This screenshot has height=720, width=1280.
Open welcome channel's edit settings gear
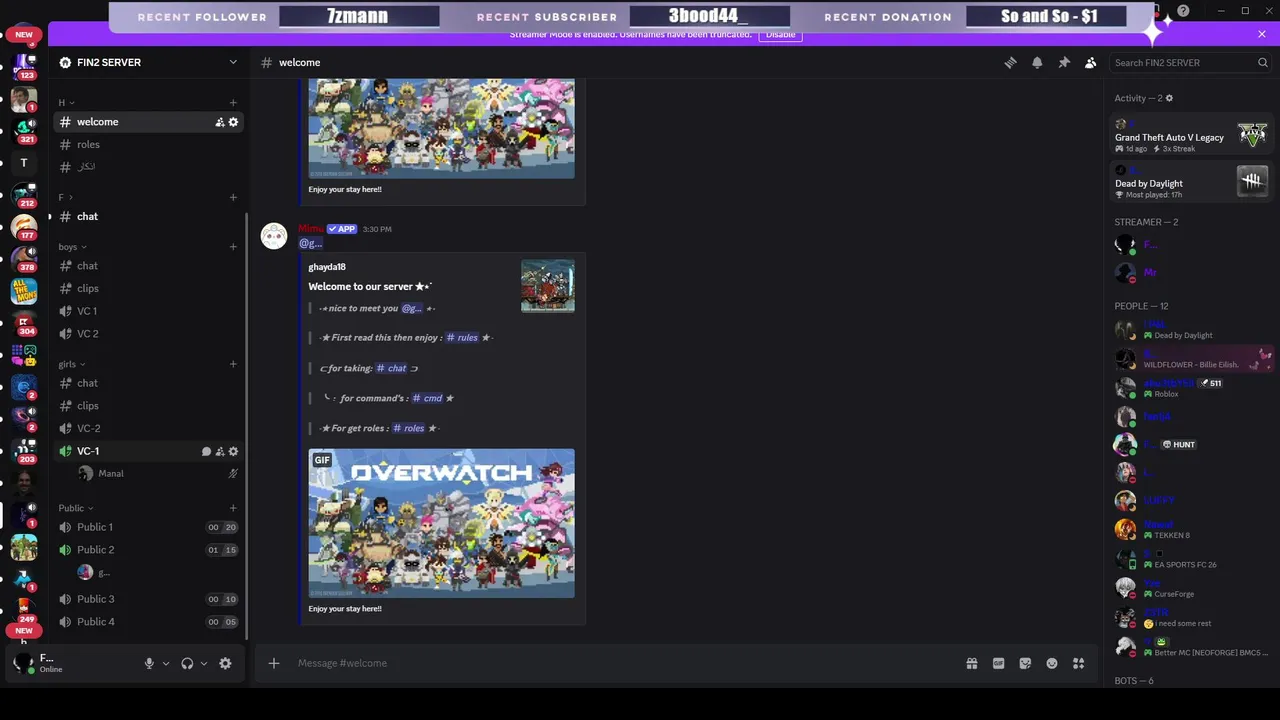[x=234, y=122]
